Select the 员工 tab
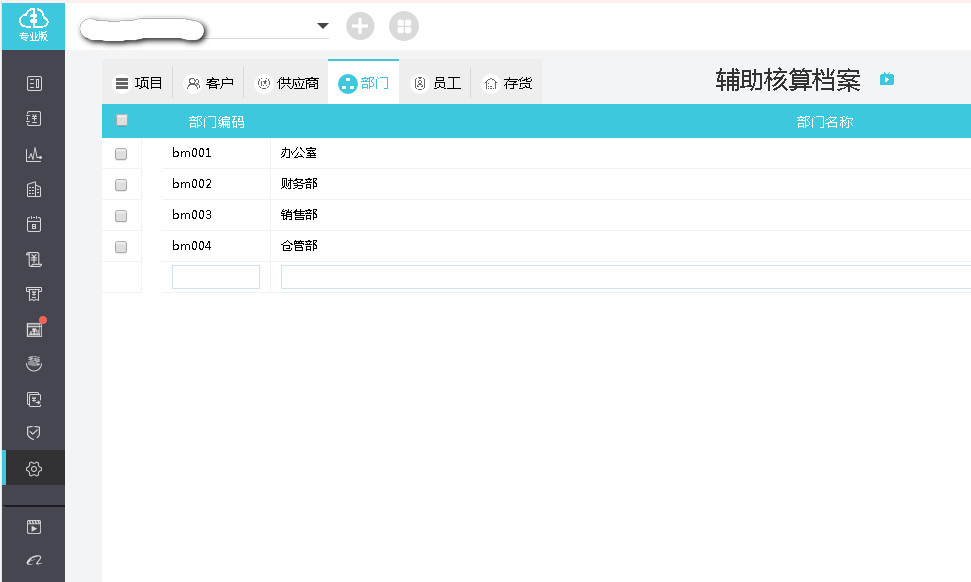Image resolution: width=971 pixels, height=582 pixels. pos(437,84)
